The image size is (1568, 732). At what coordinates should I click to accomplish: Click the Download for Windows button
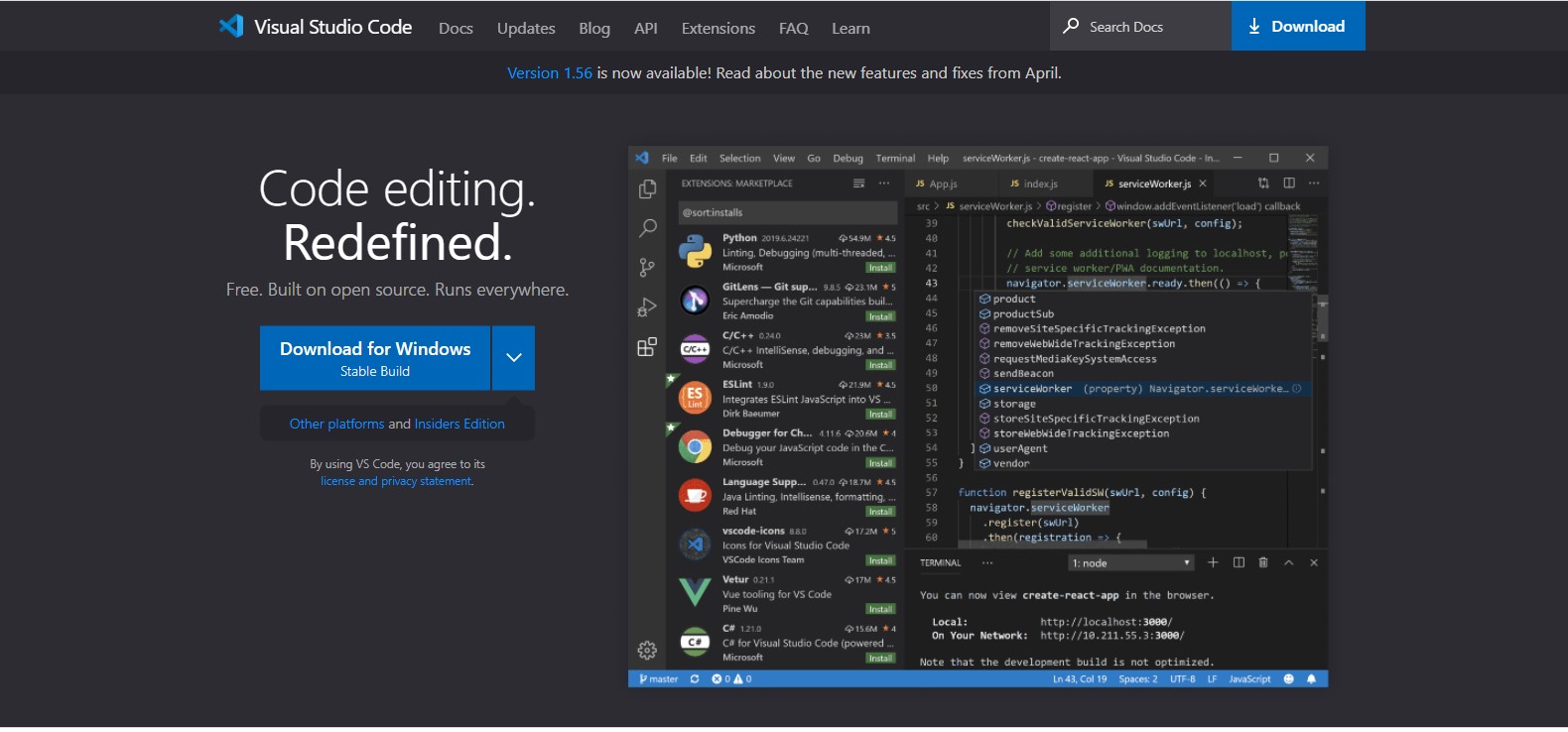375,358
